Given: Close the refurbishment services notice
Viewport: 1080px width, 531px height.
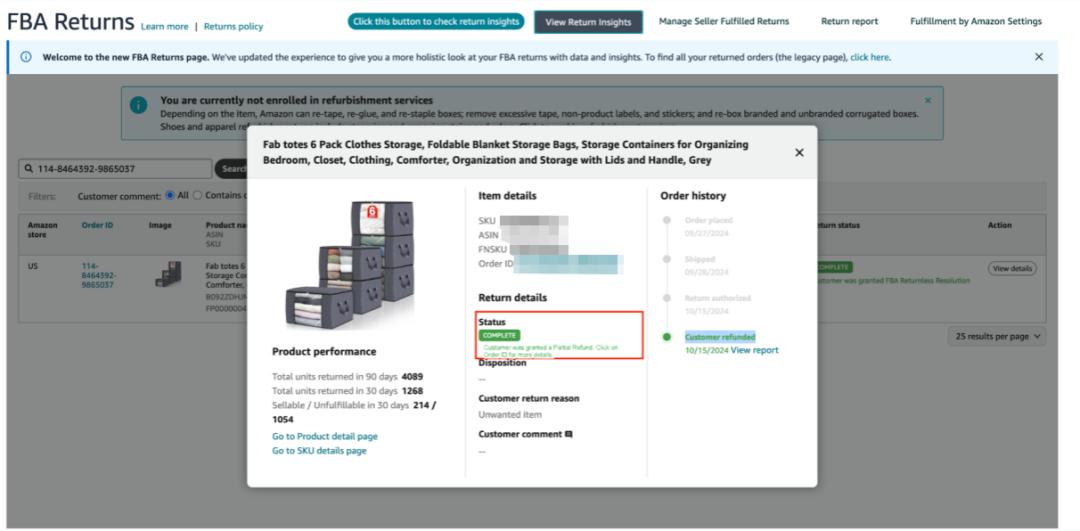Looking at the screenshot, I should point(927,100).
